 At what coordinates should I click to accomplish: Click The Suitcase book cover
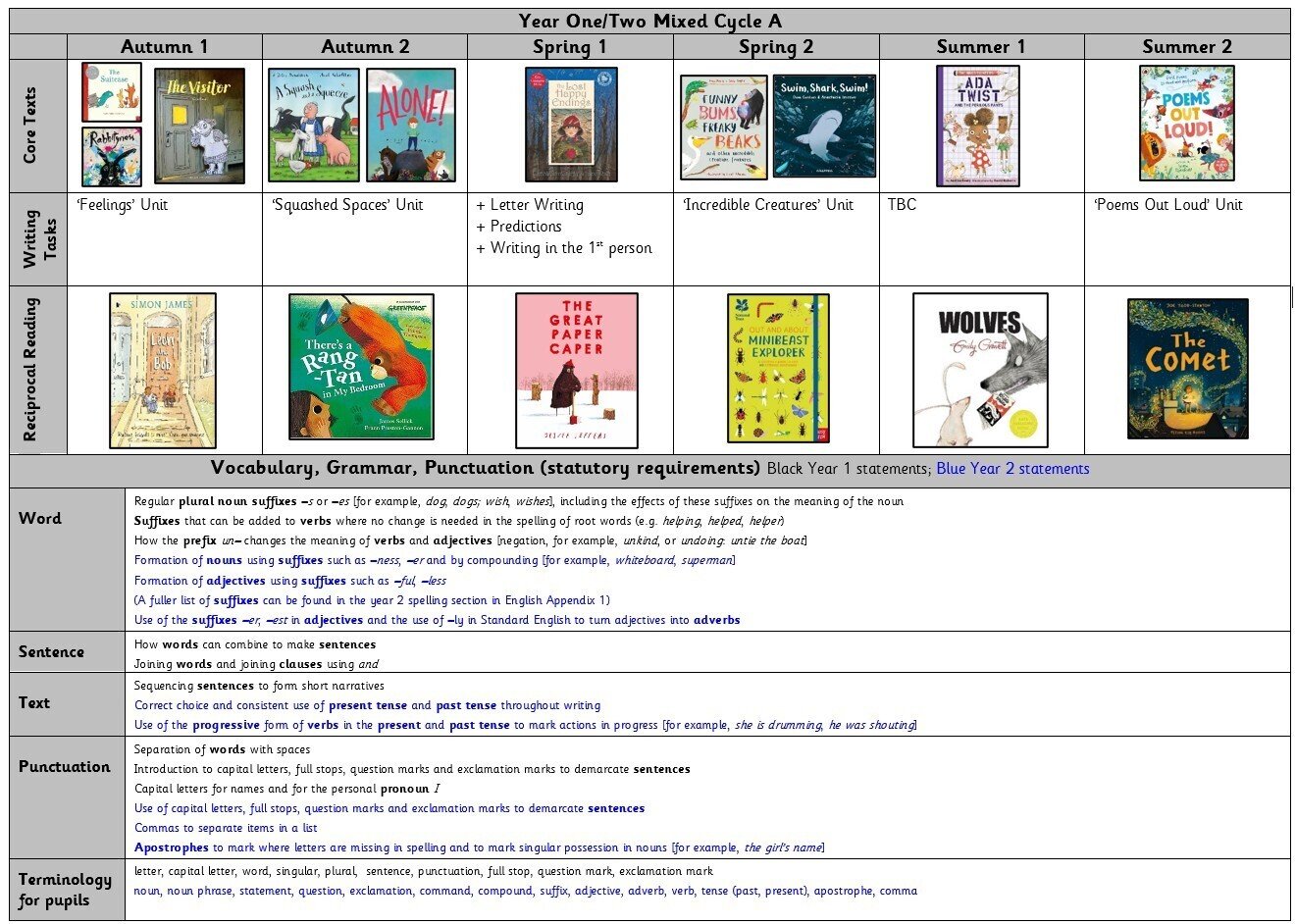(x=112, y=93)
